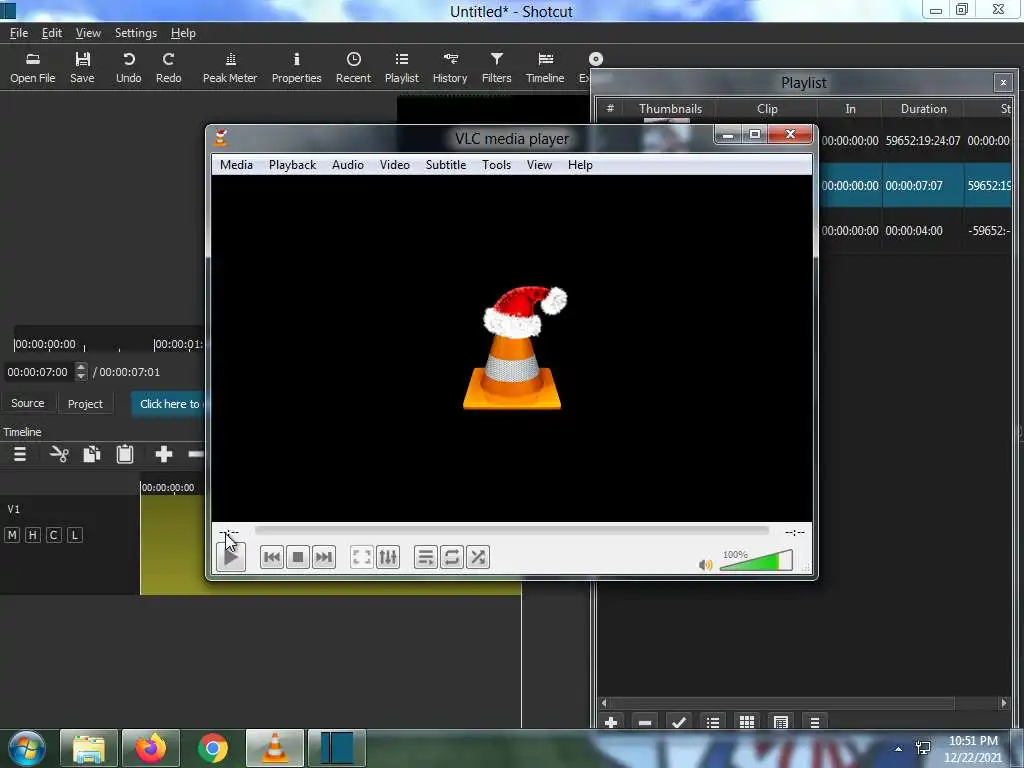Remove the playlist item with minus button
This screenshot has width=1024, height=768.
point(645,722)
